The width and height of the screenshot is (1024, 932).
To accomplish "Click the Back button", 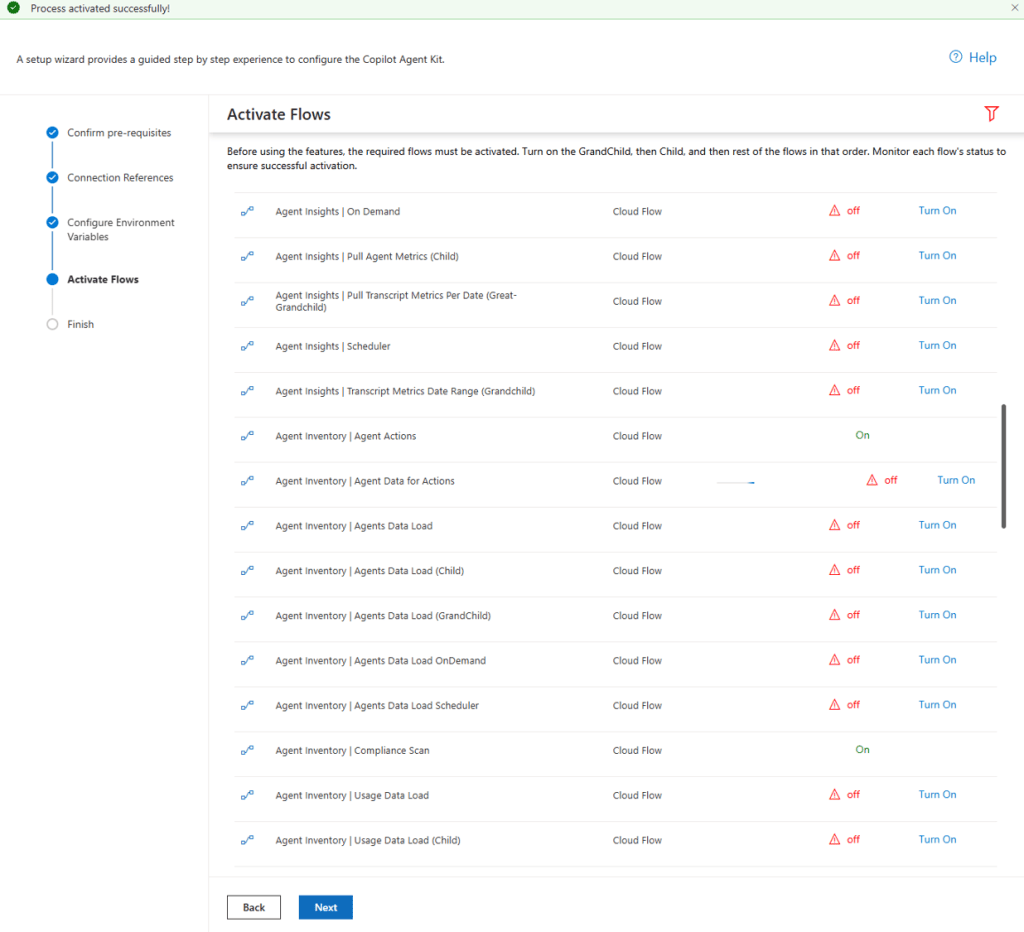I will [253, 907].
